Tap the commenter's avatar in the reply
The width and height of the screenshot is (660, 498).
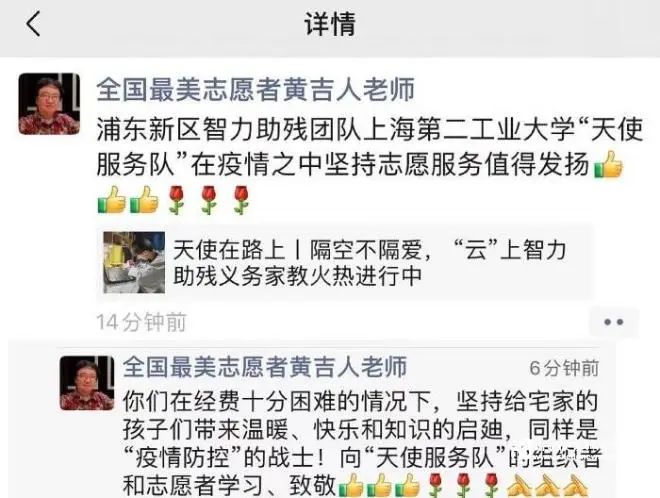87,383
